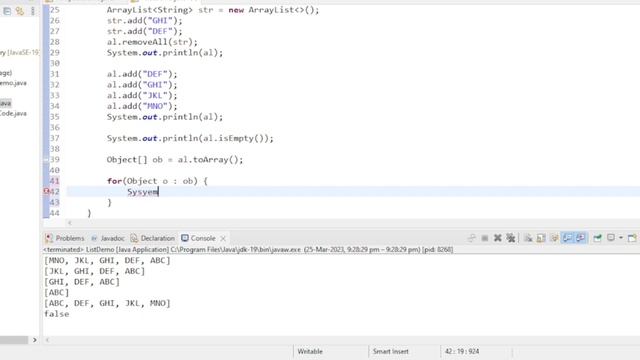
Task: Click console output '[JKL, GHI, DEF, ABC]'
Action: coord(94,271)
